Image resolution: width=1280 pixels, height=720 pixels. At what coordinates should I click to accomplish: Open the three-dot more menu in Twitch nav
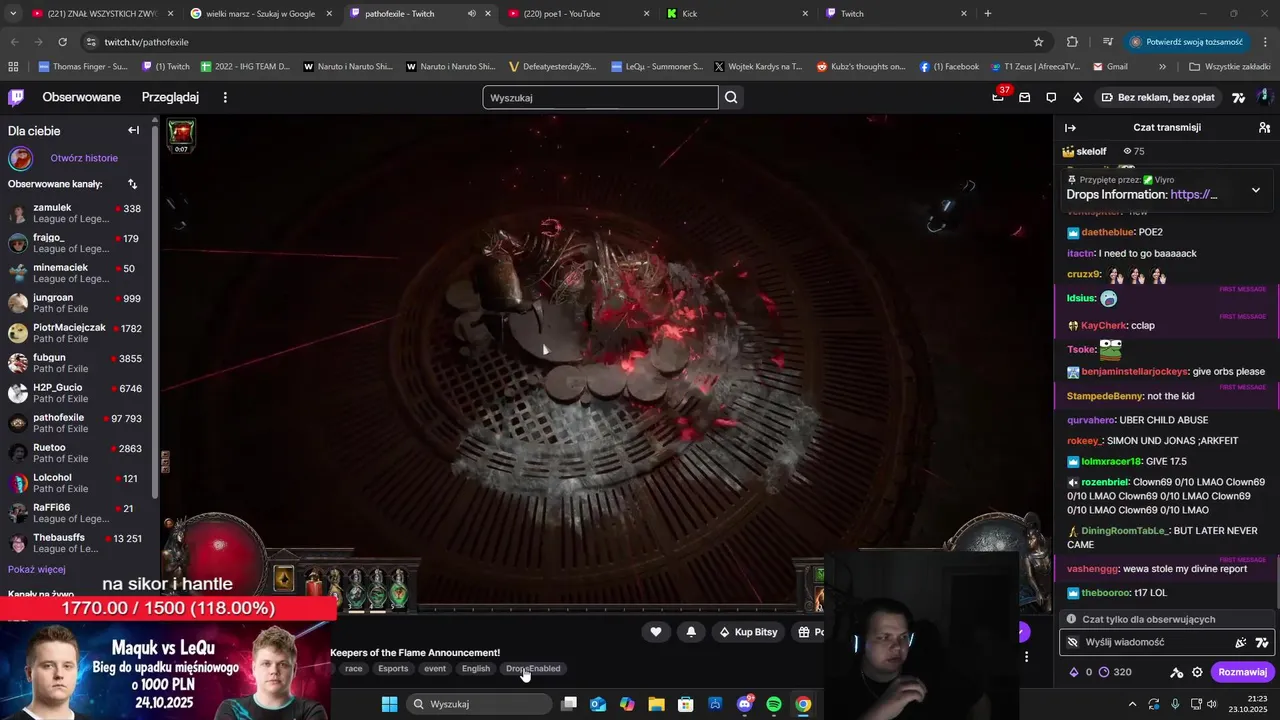point(225,97)
